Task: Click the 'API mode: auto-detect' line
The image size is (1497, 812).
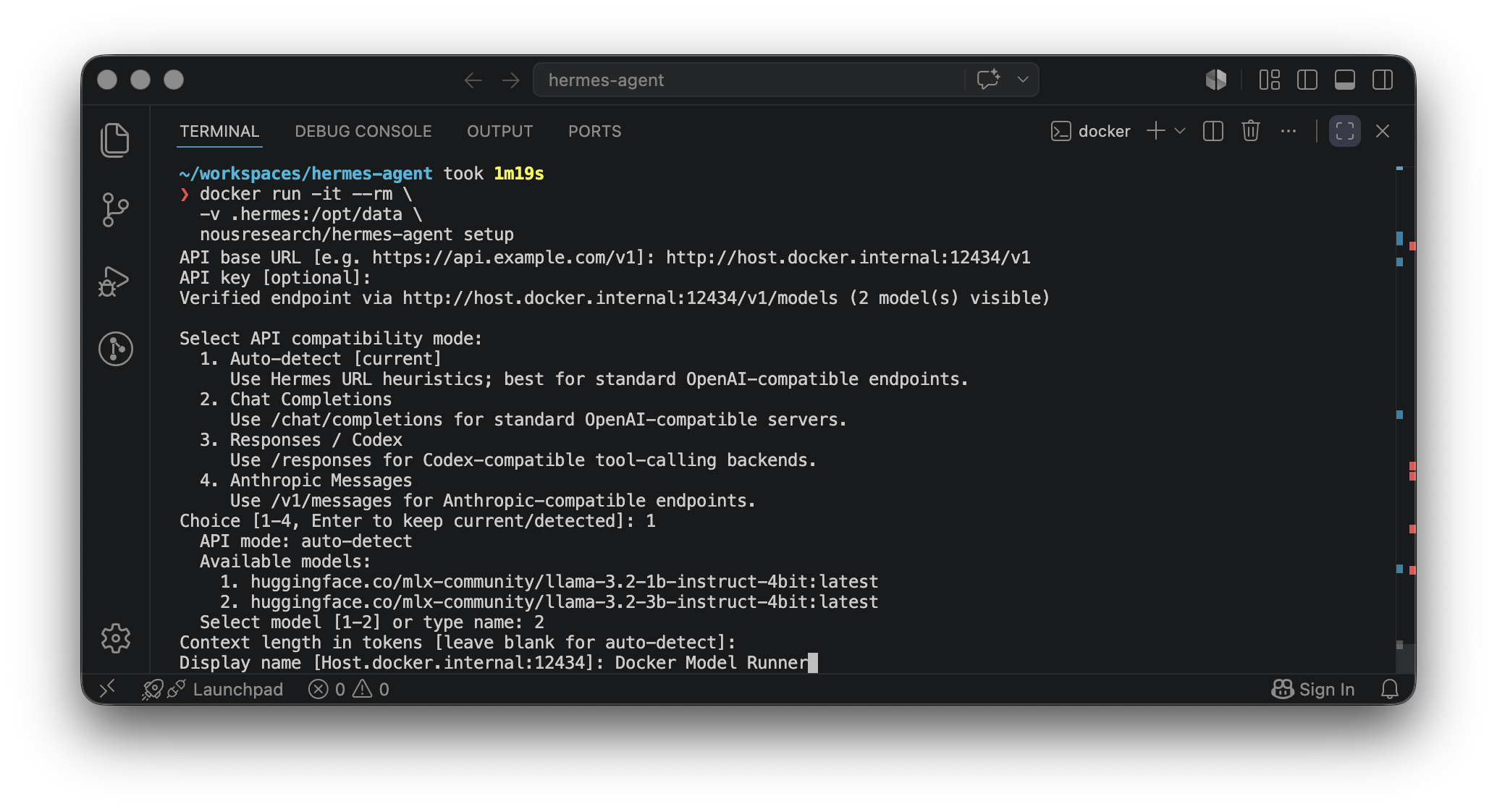Action: pos(305,541)
